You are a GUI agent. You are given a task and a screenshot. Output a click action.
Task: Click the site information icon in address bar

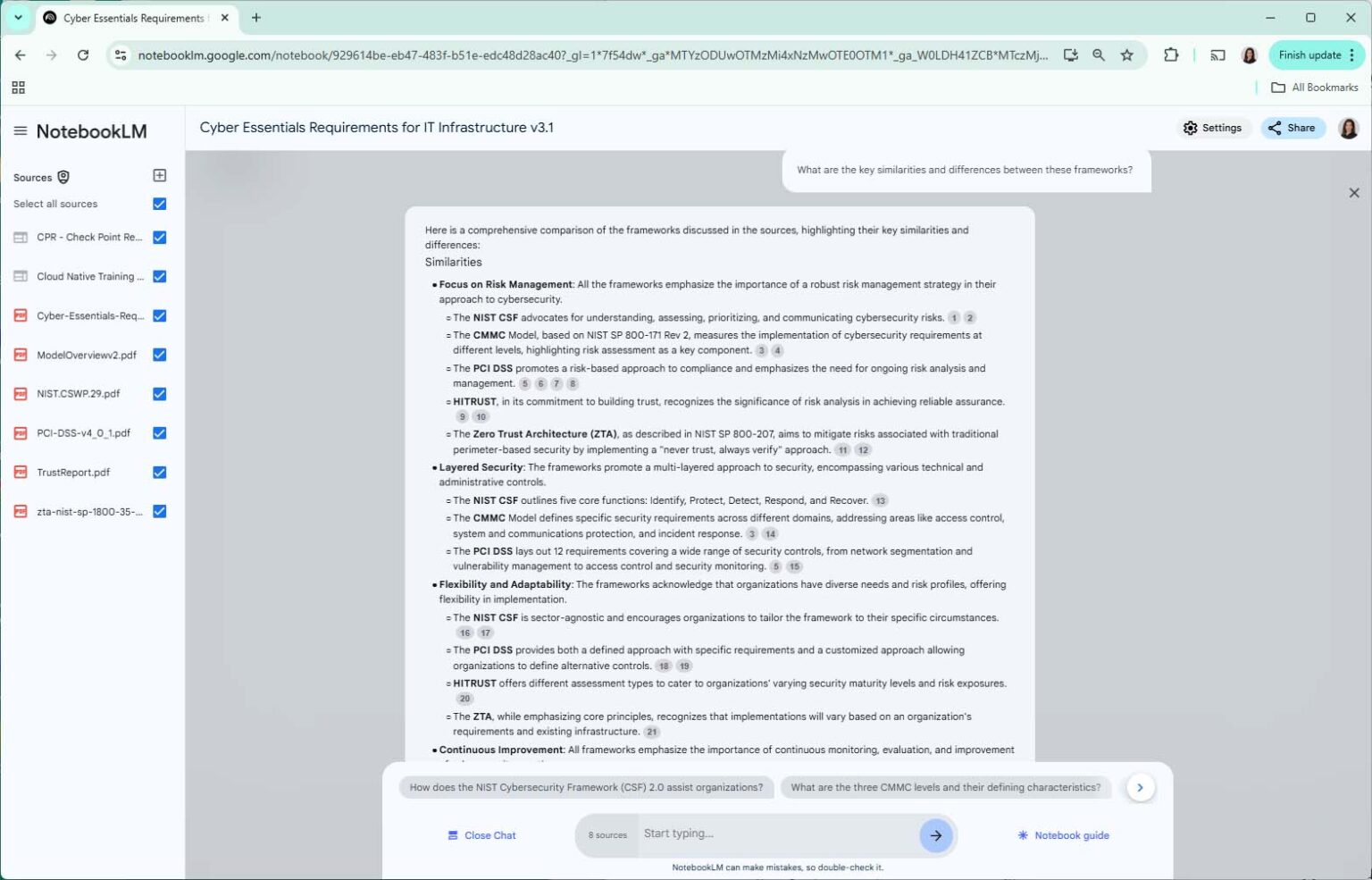[119, 54]
